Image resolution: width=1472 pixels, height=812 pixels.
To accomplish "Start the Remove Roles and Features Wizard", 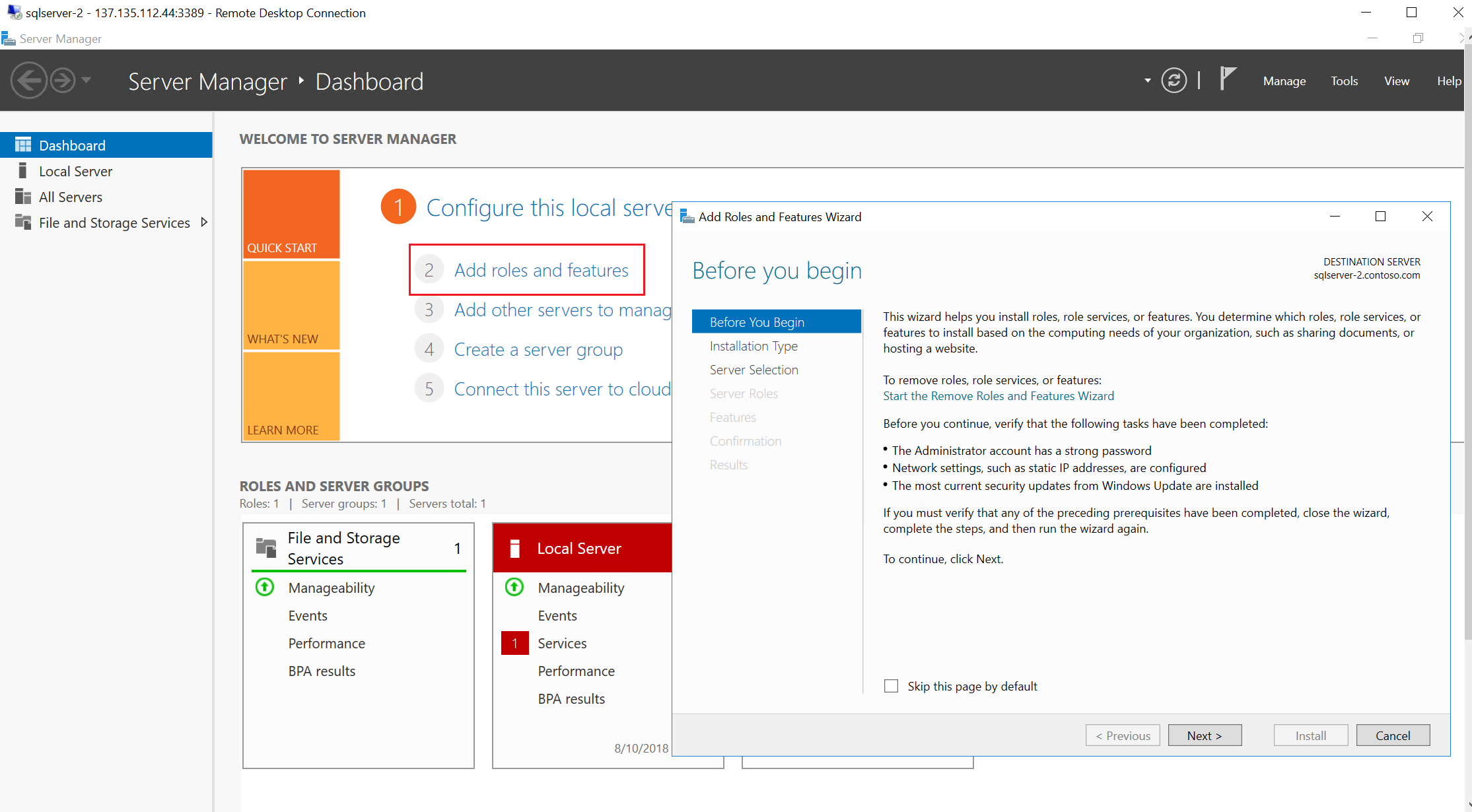I will coord(998,395).
